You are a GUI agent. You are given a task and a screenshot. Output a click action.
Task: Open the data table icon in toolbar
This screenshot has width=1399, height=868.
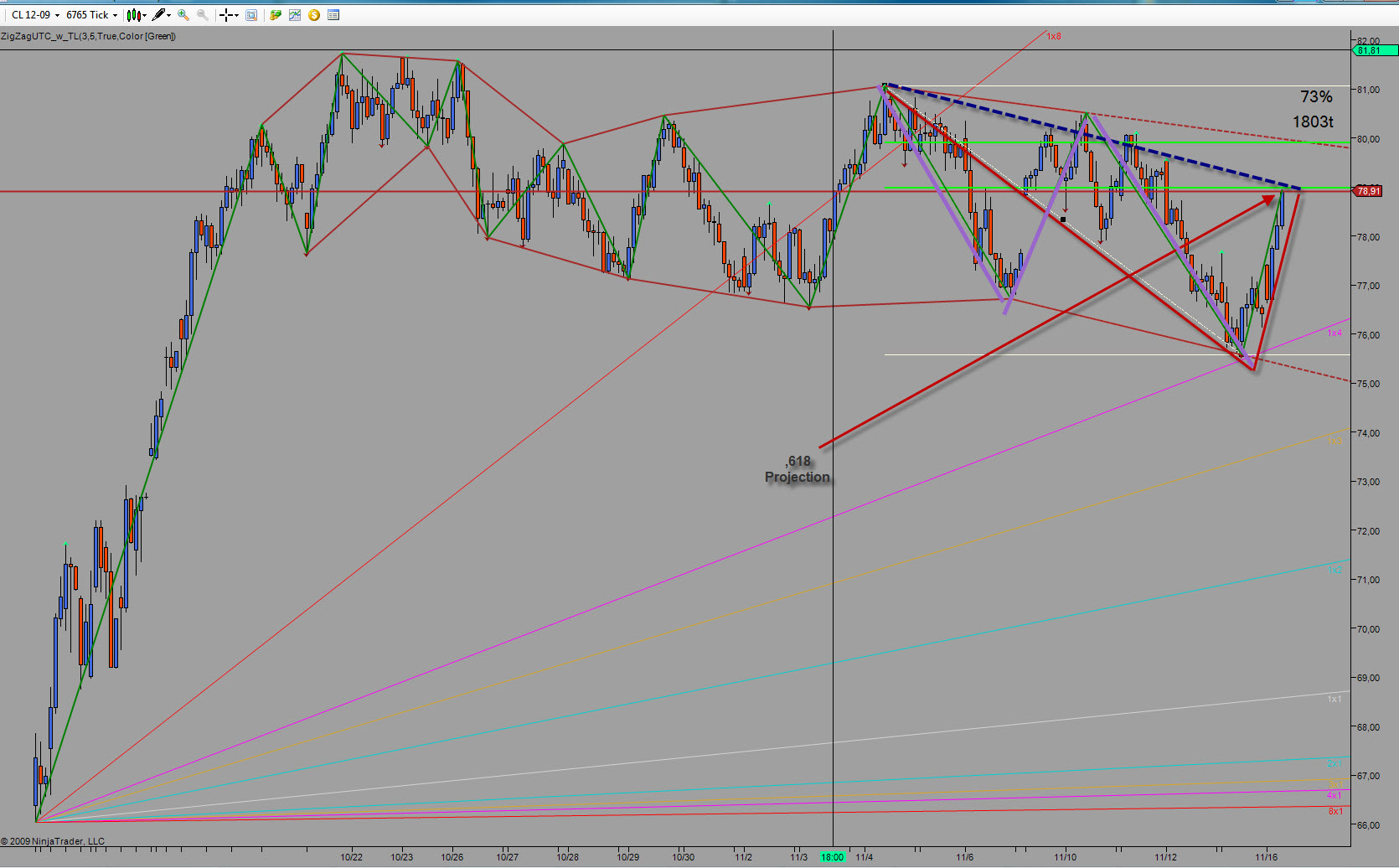click(x=333, y=15)
